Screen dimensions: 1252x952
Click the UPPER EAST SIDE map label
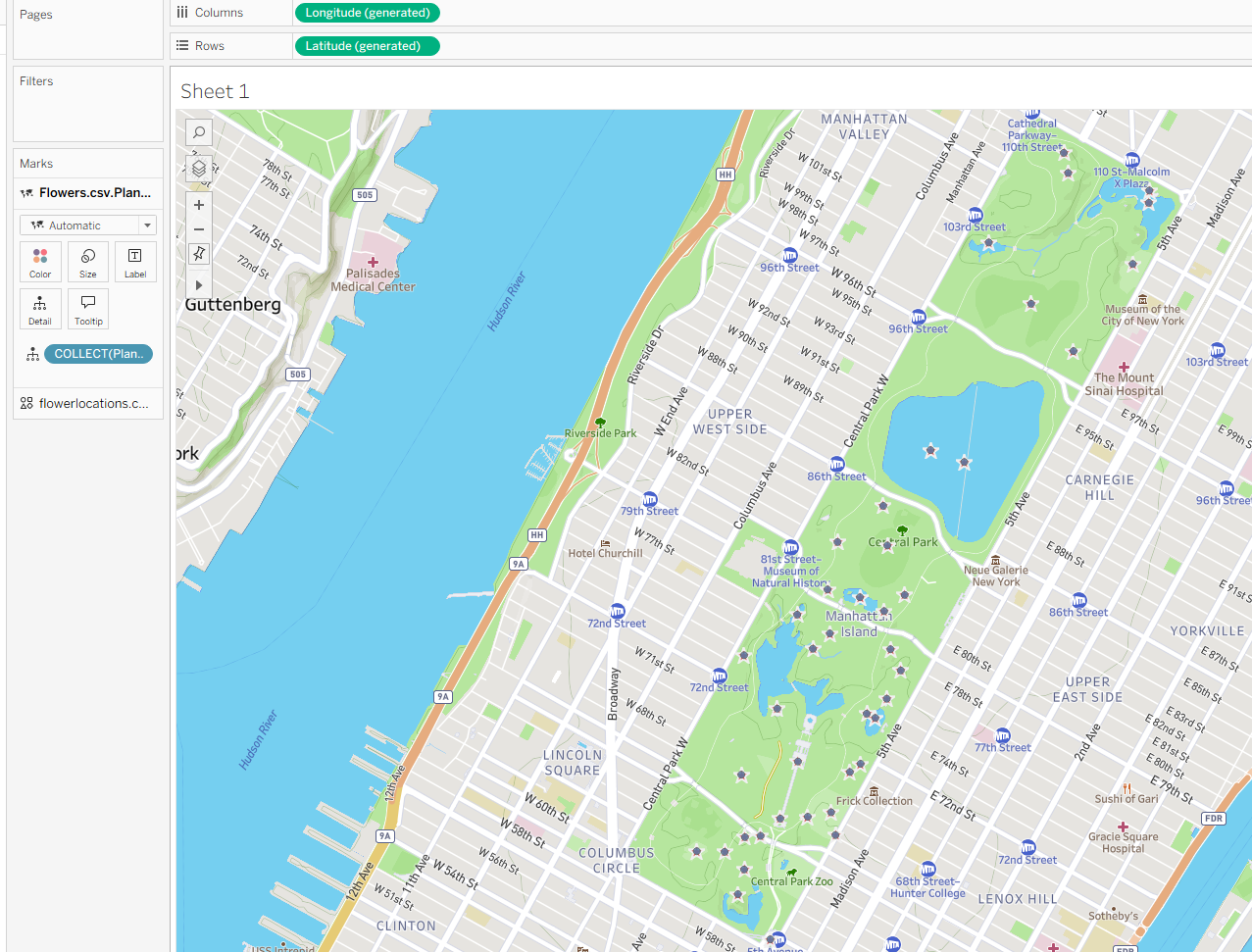[1088, 689]
